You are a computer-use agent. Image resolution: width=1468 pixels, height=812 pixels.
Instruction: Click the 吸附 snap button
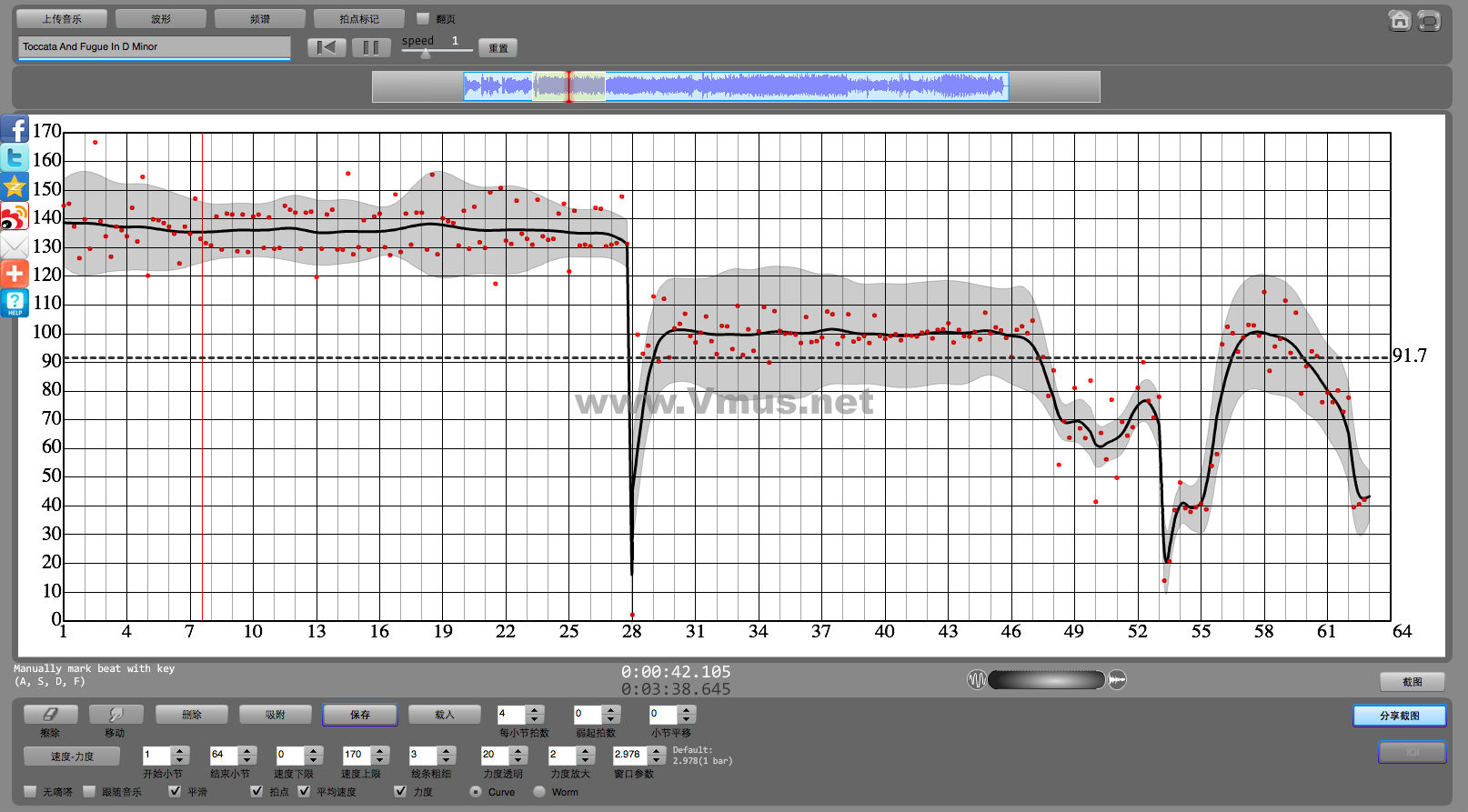(276, 715)
